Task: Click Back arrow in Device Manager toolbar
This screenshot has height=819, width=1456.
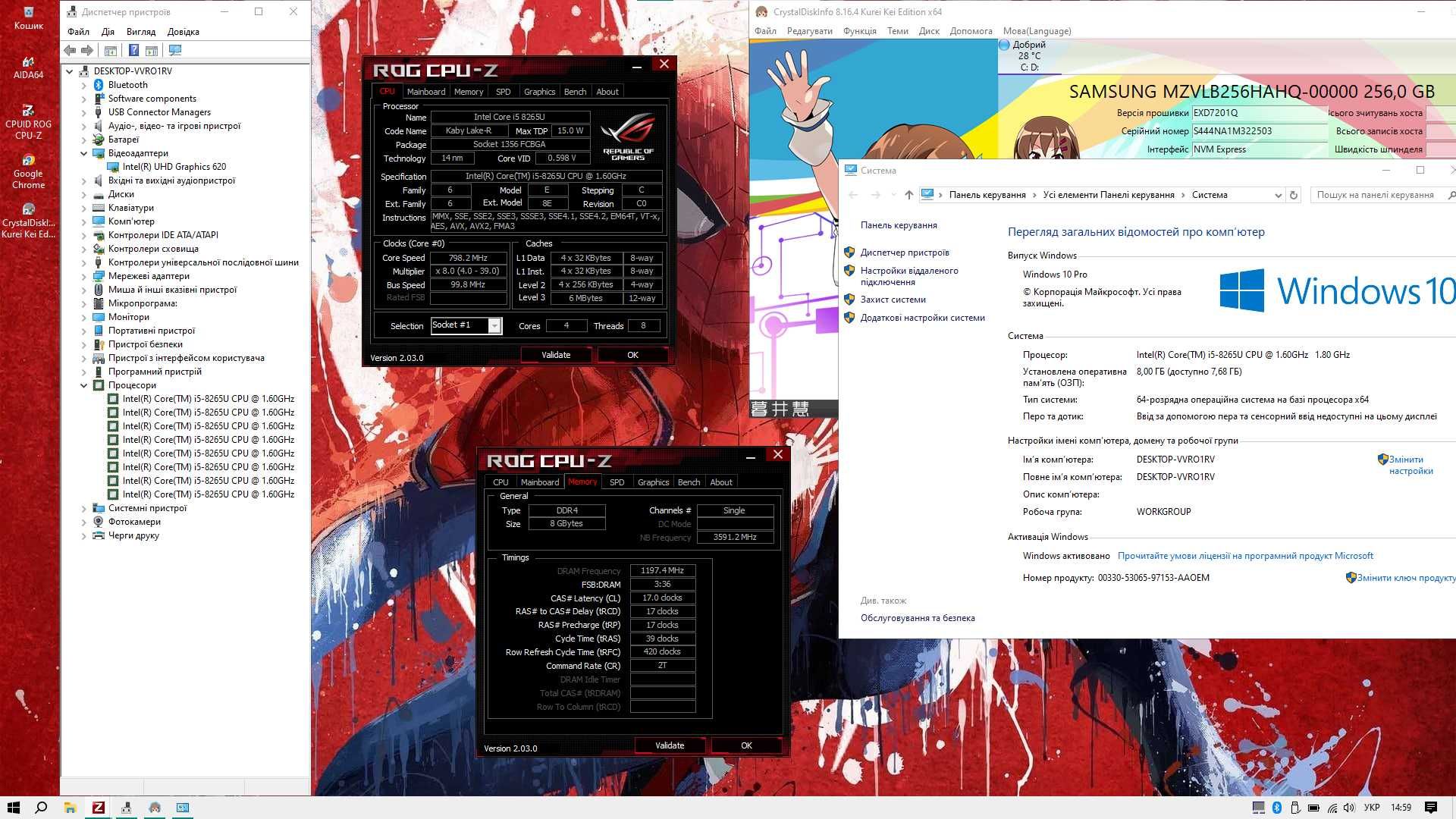Action: tap(70, 50)
